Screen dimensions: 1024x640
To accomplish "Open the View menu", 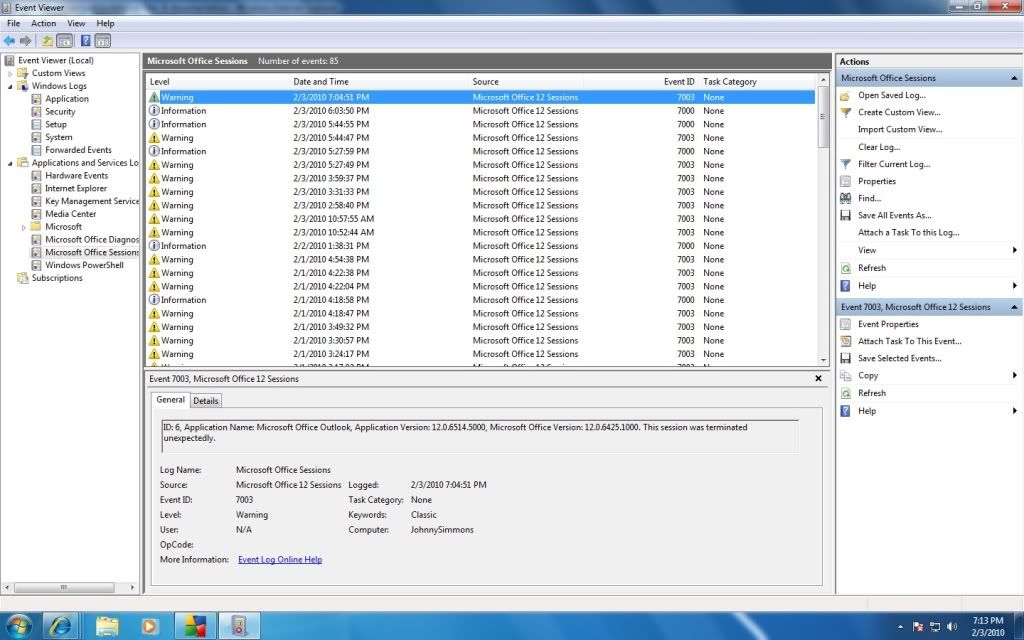I will (76, 23).
